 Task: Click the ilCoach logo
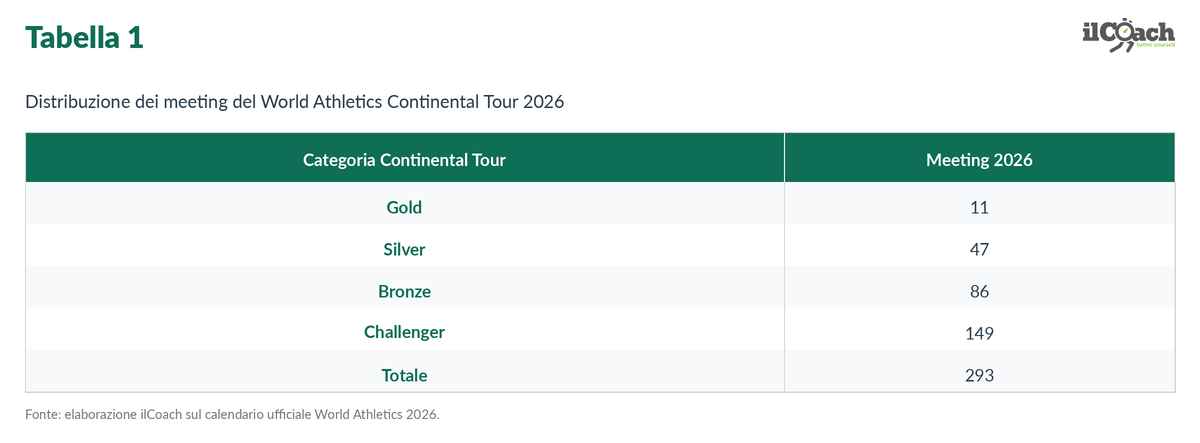1128,35
